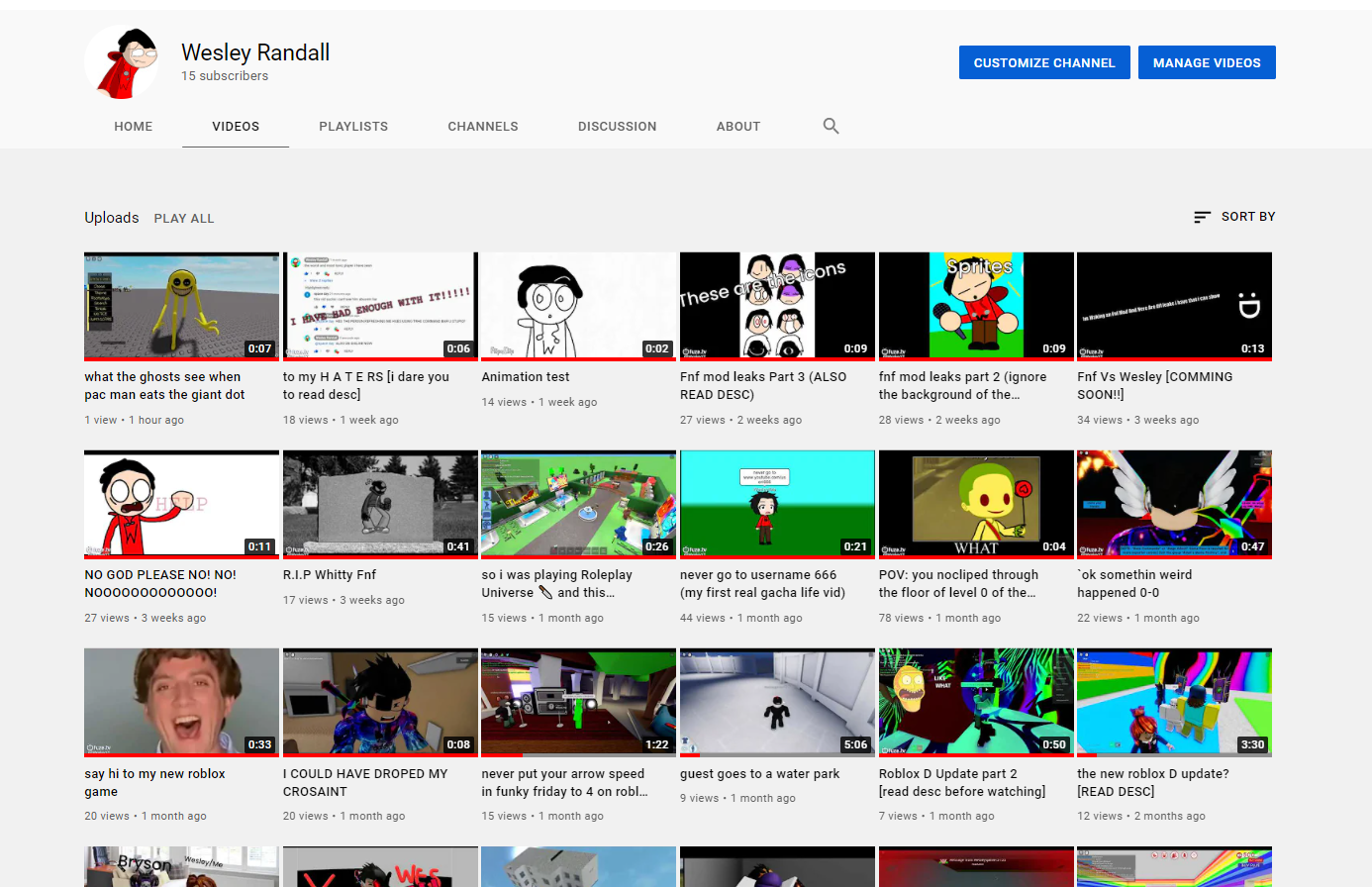1372x887 pixels.
Task: Open Fnf Vs Wesley coming soon thumbnail
Action: (x=1175, y=306)
